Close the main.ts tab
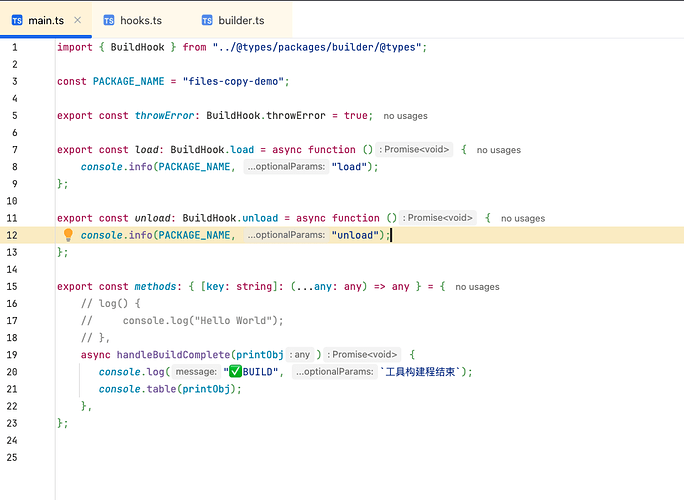The image size is (684, 500). point(78,20)
